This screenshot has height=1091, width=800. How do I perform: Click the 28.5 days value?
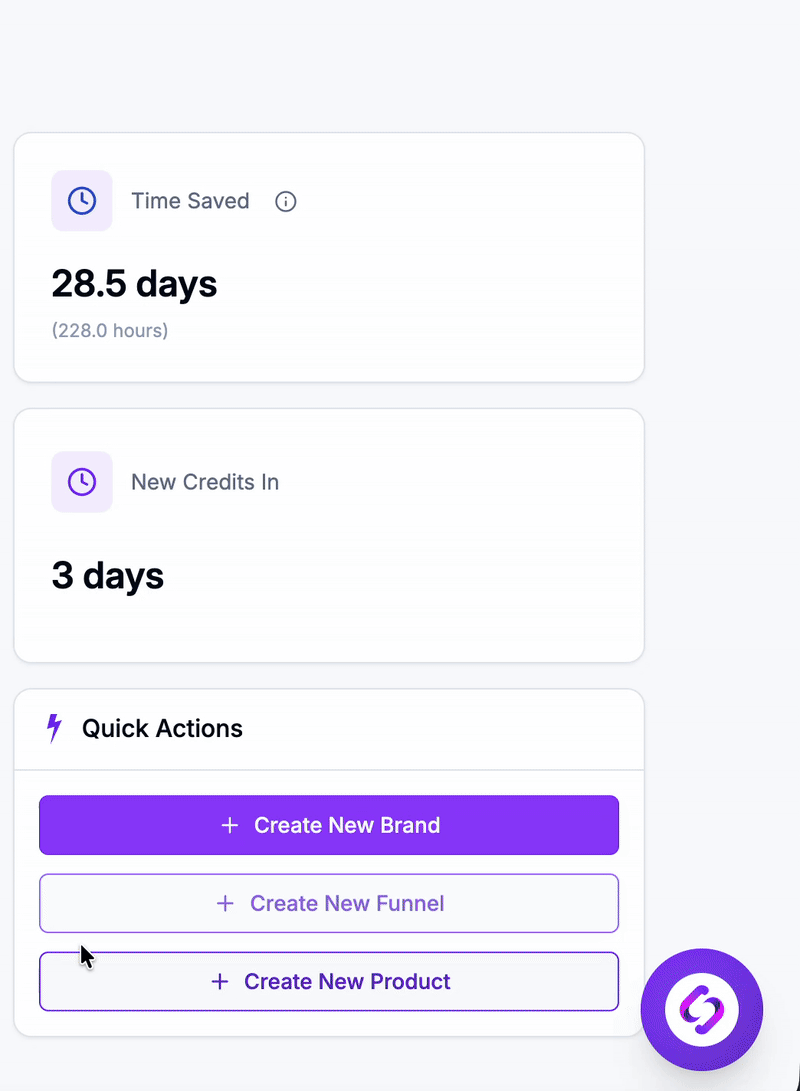pos(134,284)
